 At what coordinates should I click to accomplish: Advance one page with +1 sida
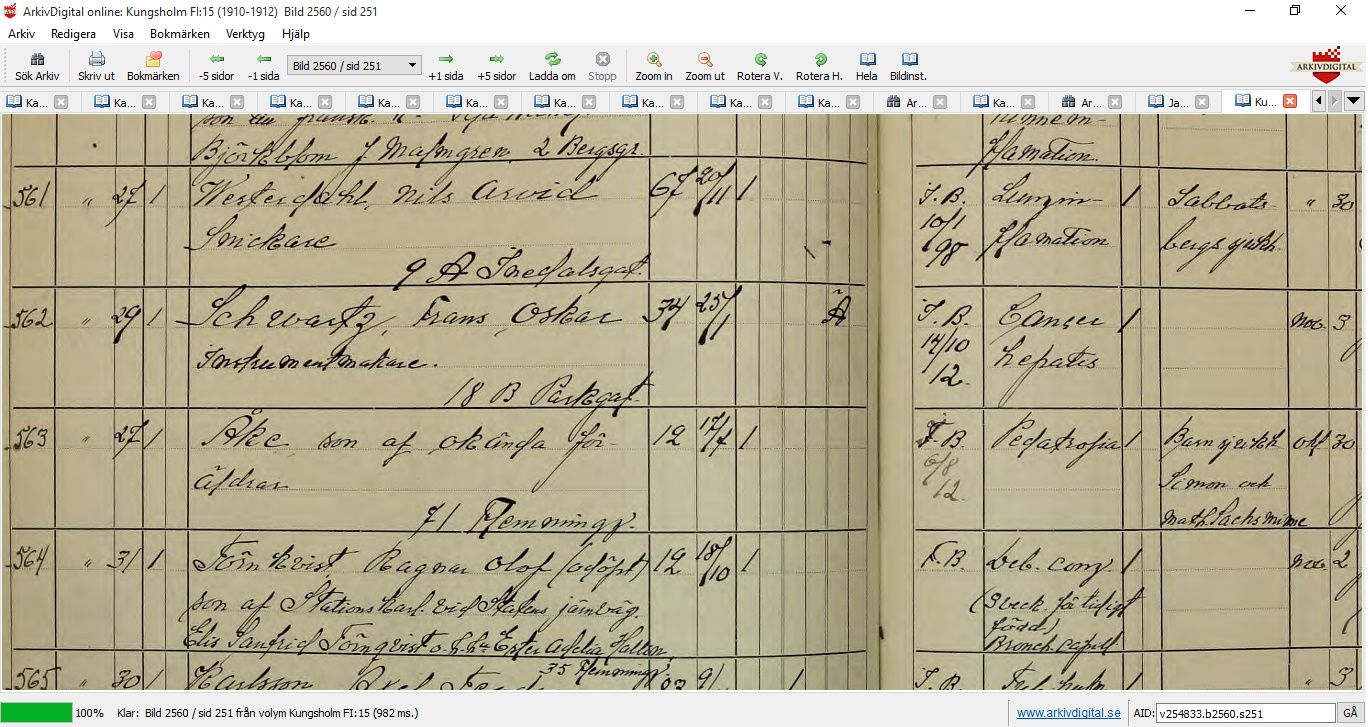click(446, 66)
